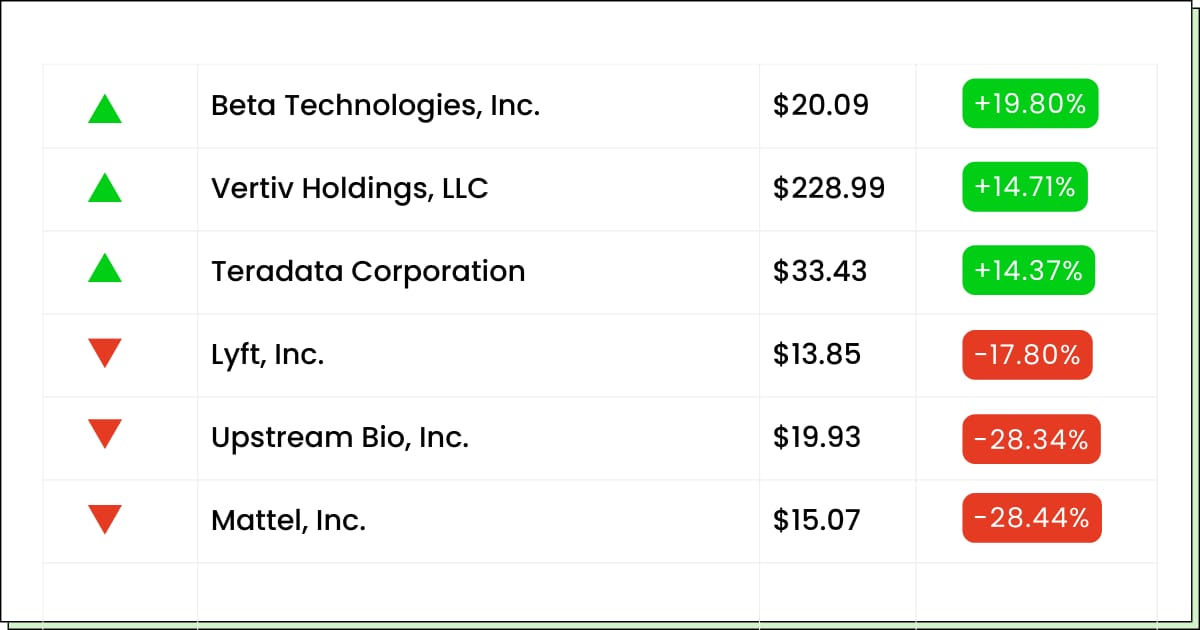Click the -17.80% red change badge
This screenshot has width=1200, height=630.
tap(1027, 355)
